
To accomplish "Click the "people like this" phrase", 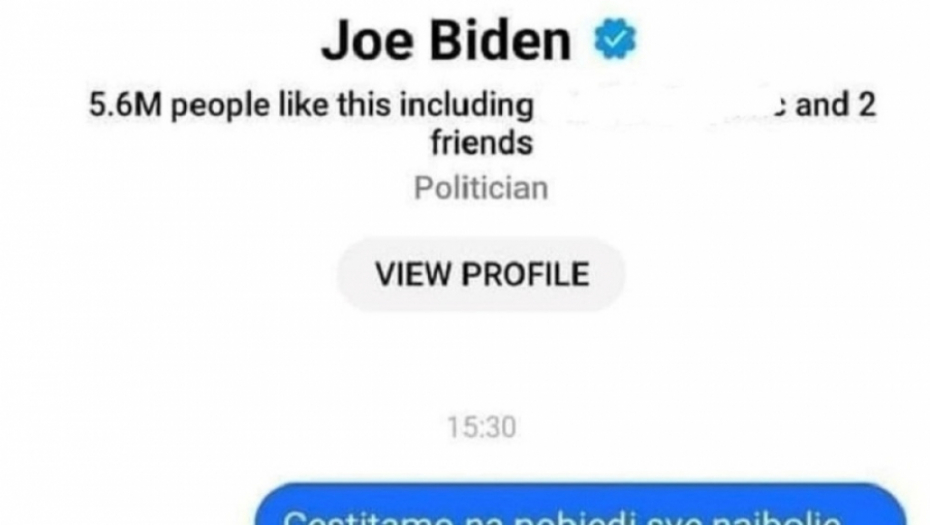I will 281,106.
